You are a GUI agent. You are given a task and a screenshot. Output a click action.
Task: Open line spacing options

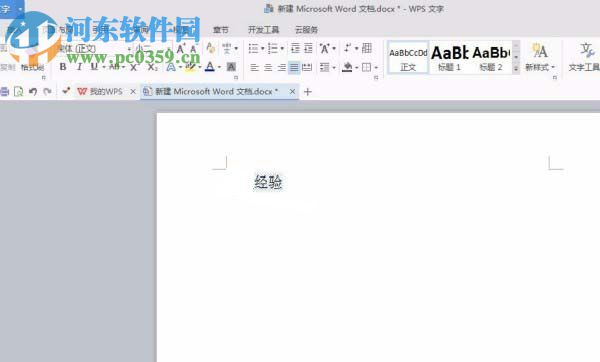(324, 68)
